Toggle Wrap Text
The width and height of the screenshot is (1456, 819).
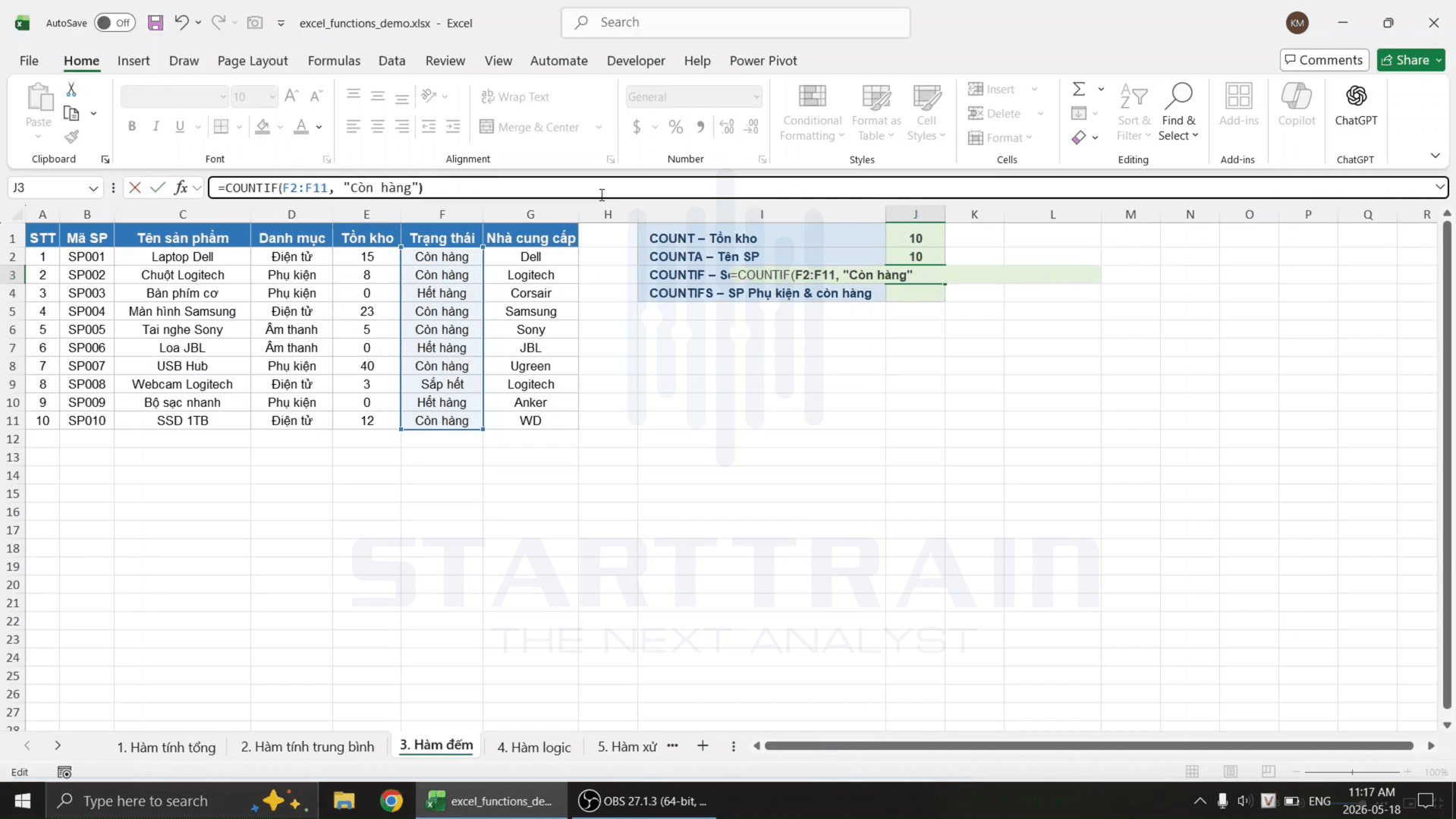pyautogui.click(x=515, y=97)
